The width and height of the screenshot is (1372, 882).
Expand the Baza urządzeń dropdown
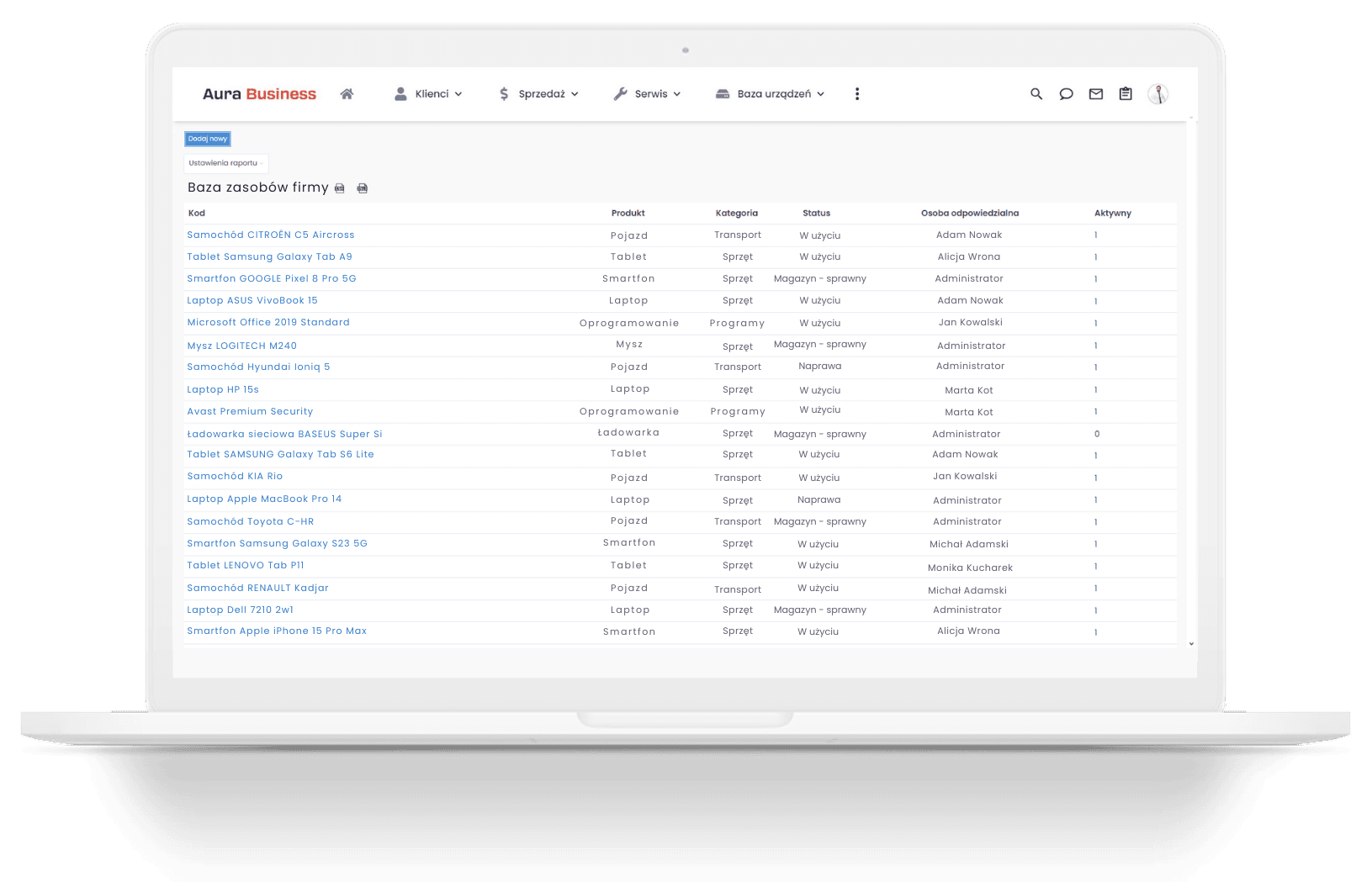770,94
